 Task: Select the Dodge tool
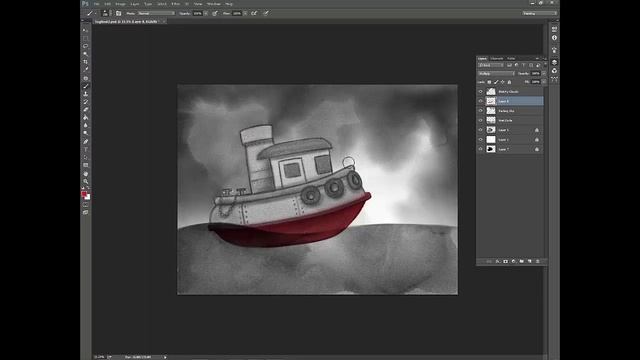coord(85,133)
